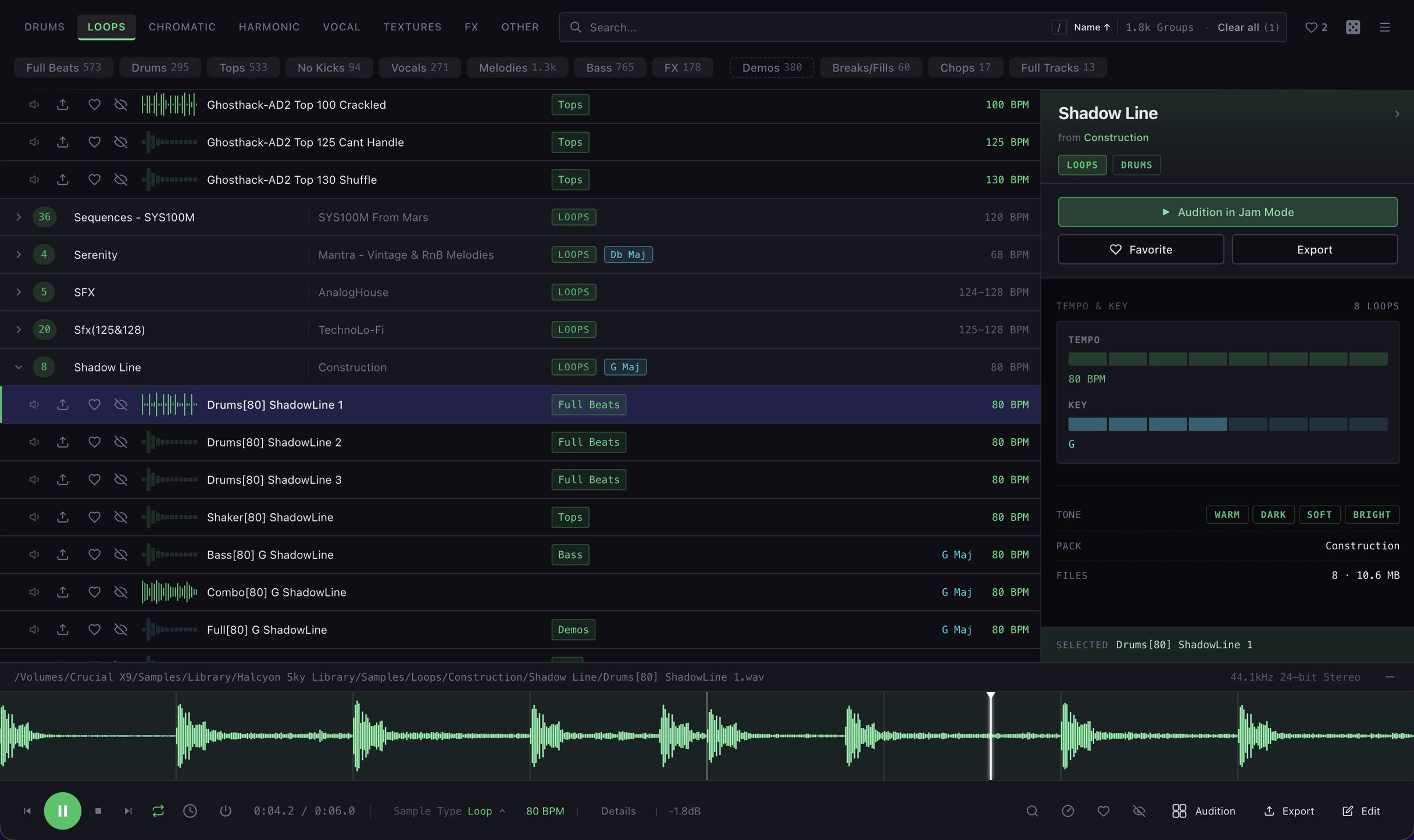Clear all active filters
This screenshot has height=840, width=1414.
(x=1248, y=27)
